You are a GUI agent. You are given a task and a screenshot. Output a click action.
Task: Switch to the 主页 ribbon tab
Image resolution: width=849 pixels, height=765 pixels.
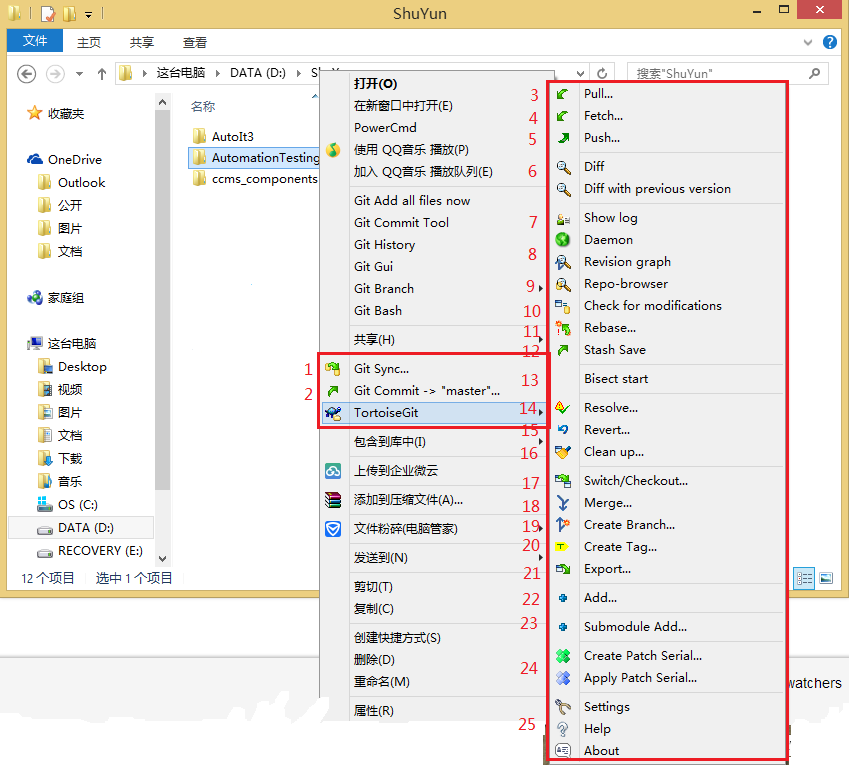click(89, 42)
